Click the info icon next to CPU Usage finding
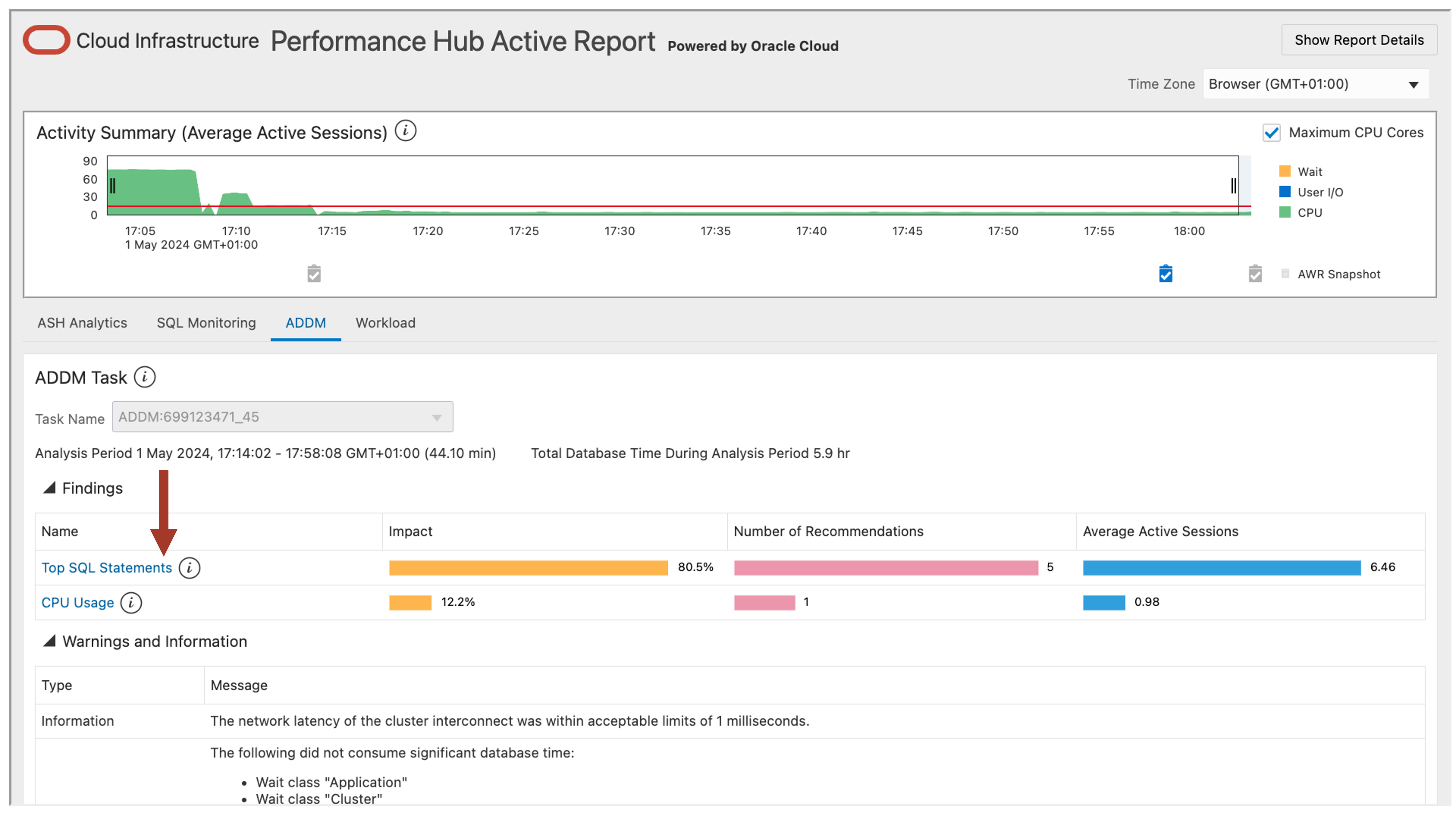Viewport: 1456px width, 819px height. (x=131, y=603)
